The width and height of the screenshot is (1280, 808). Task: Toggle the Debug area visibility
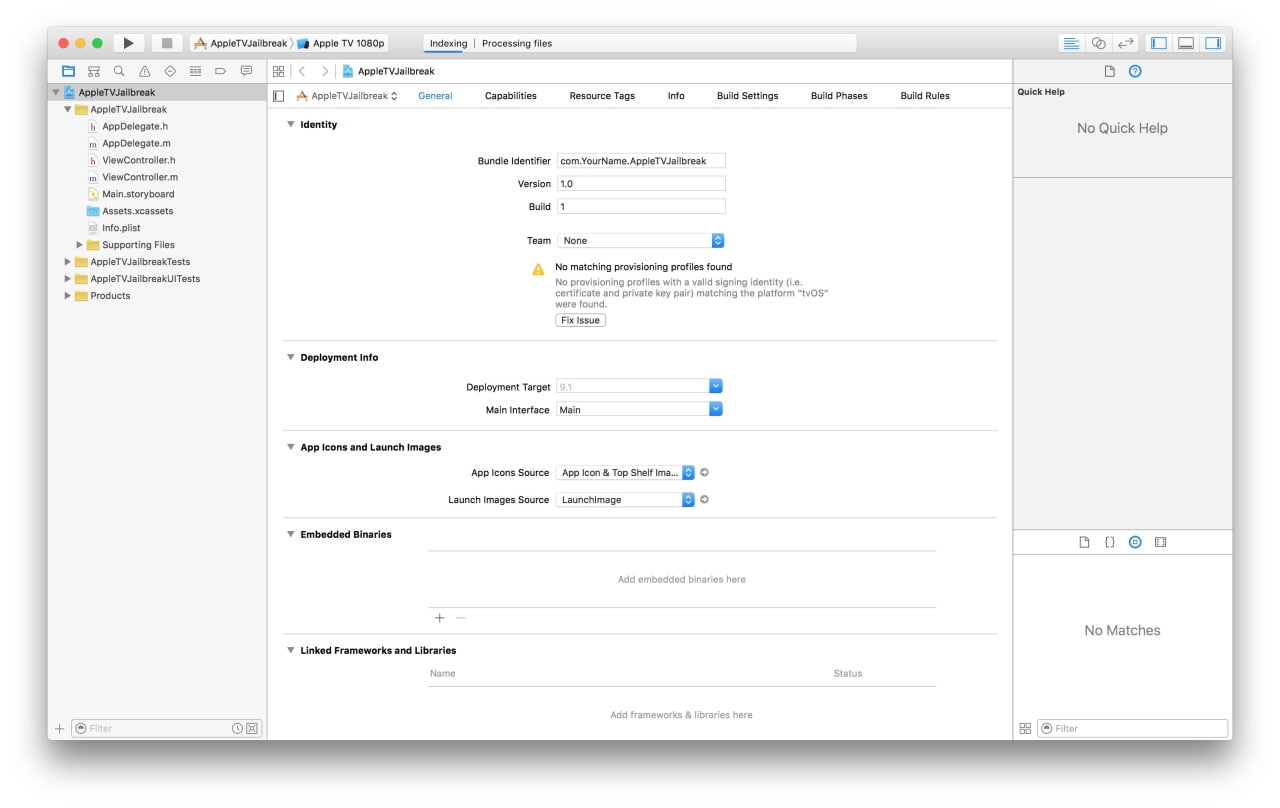pos(1186,43)
